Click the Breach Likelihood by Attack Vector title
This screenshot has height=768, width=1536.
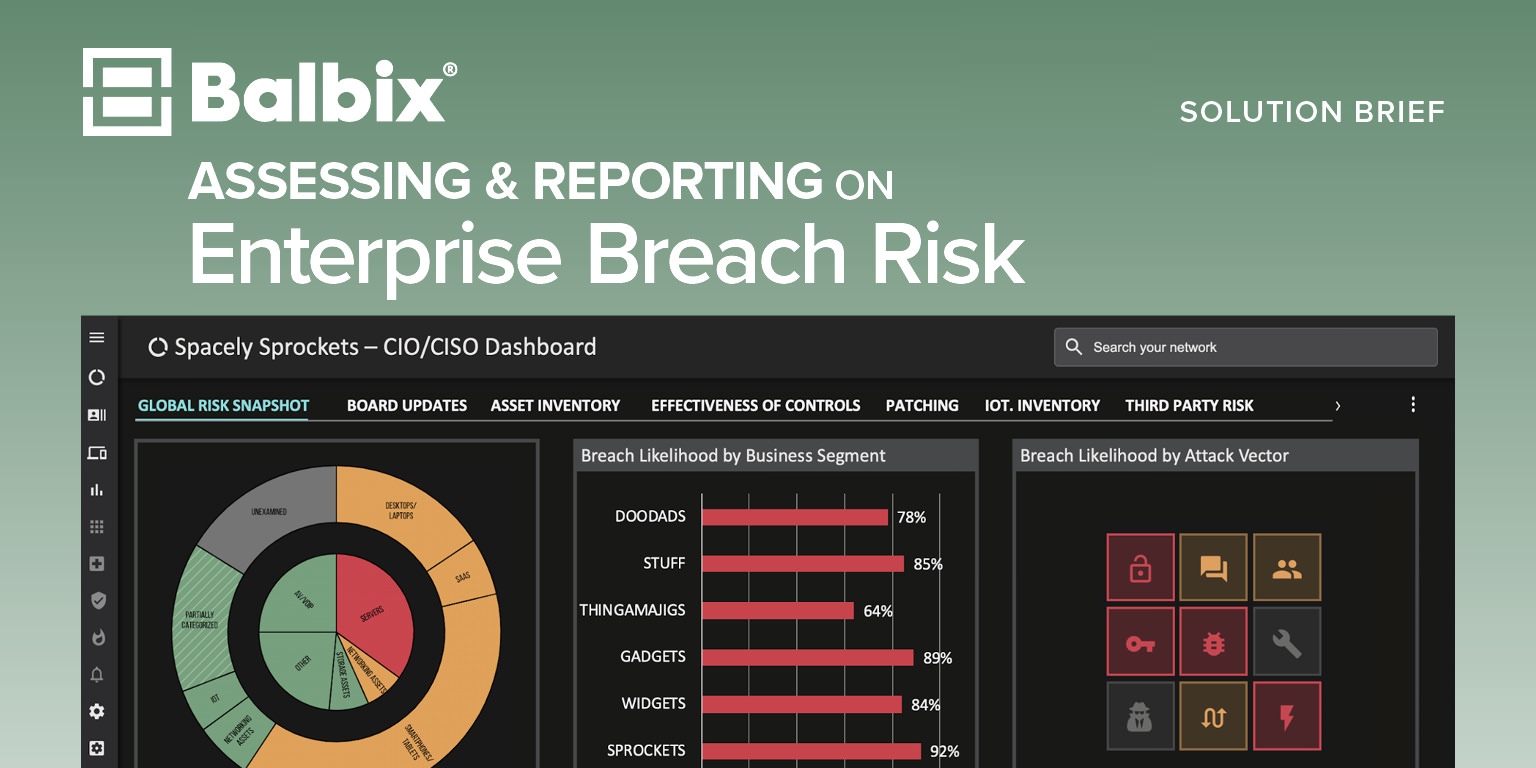1154,456
